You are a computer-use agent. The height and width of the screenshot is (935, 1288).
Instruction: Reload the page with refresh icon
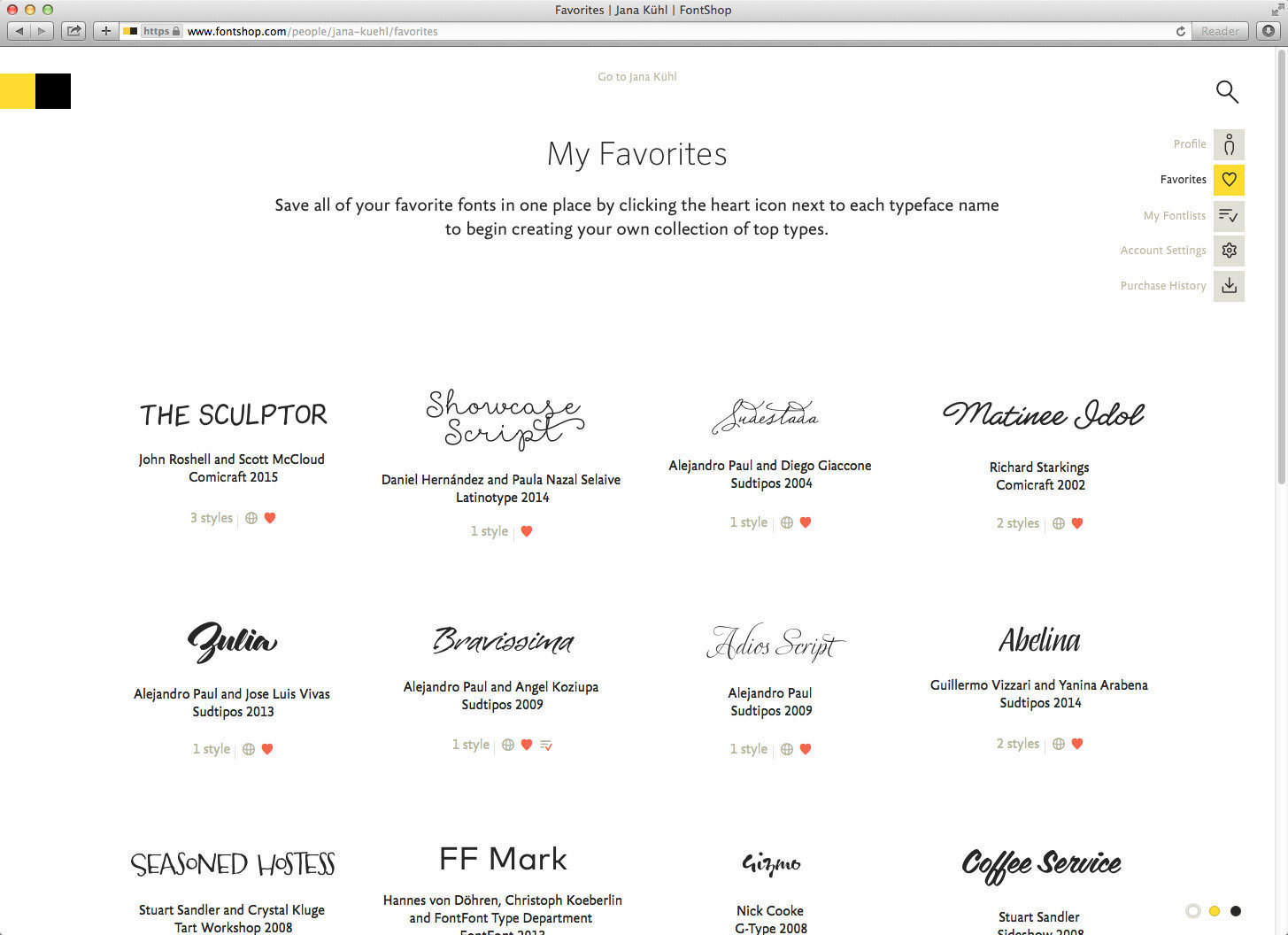(x=1180, y=31)
